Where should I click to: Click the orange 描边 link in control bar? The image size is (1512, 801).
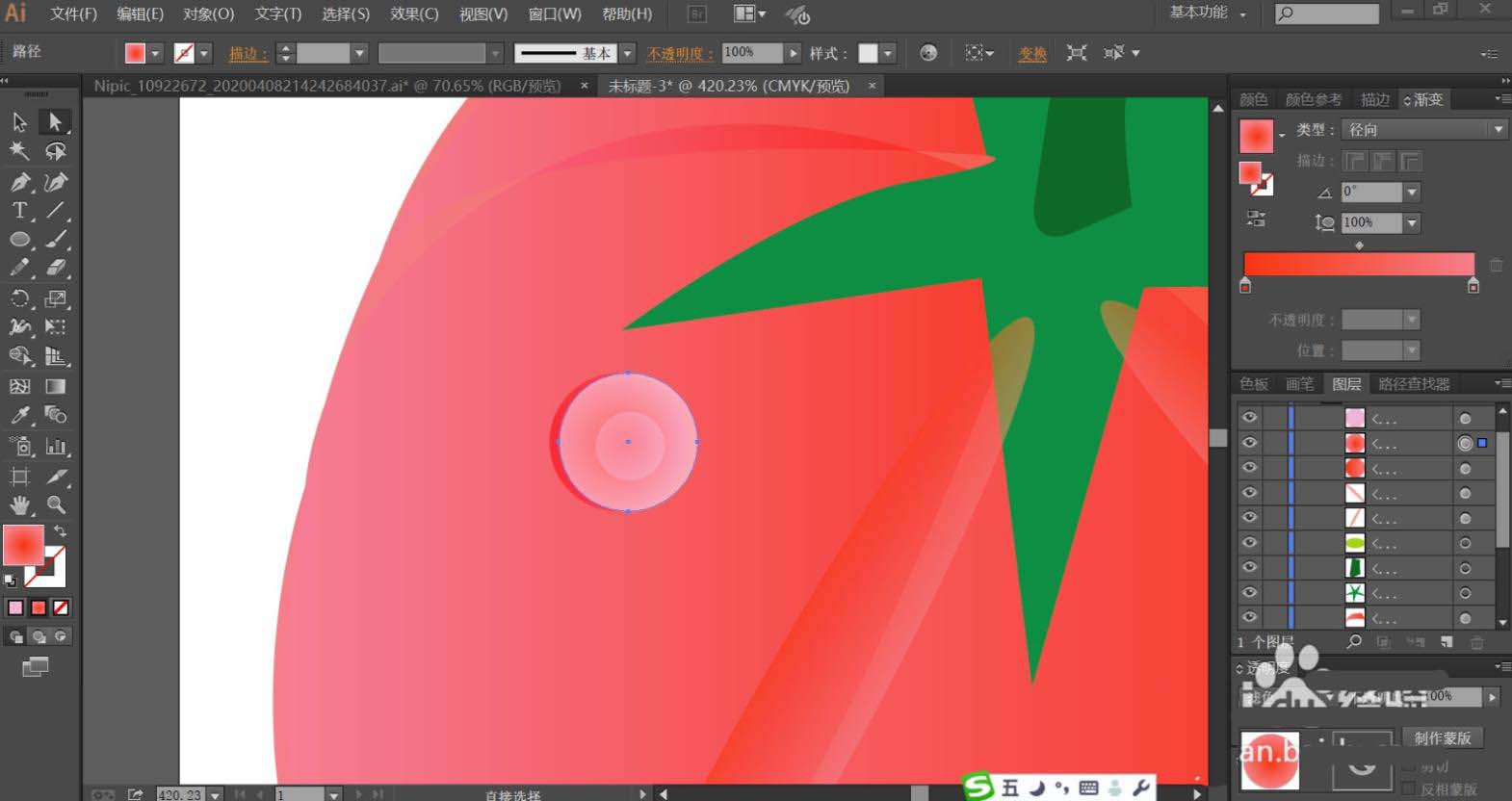(x=247, y=54)
